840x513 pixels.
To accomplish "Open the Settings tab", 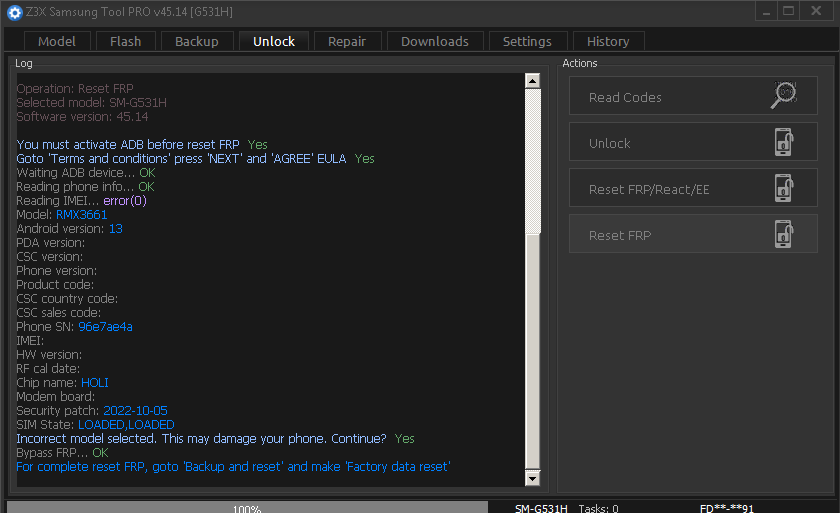I will tap(527, 41).
